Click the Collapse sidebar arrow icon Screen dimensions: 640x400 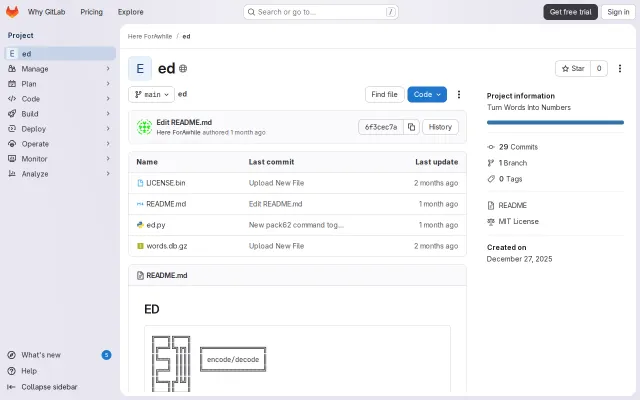click(x=11, y=387)
